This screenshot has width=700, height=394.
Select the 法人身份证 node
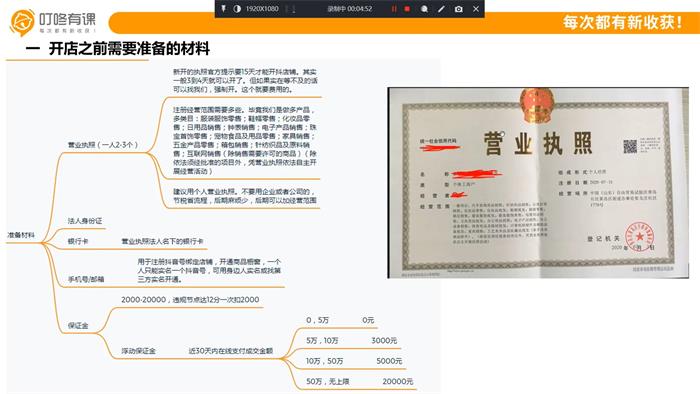85,221
